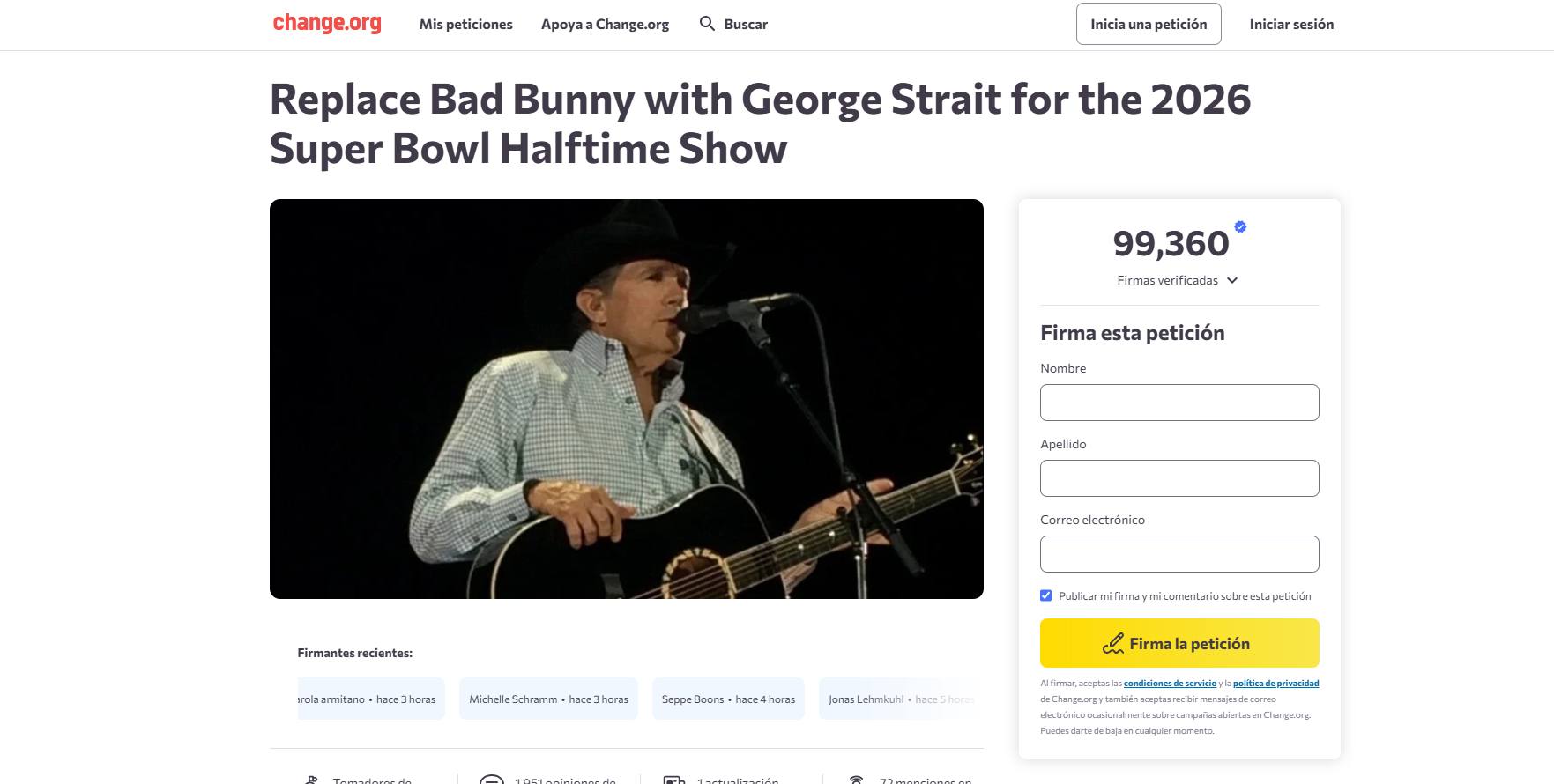Click the change.org logo
This screenshot has height=784, width=1554.
(327, 24)
